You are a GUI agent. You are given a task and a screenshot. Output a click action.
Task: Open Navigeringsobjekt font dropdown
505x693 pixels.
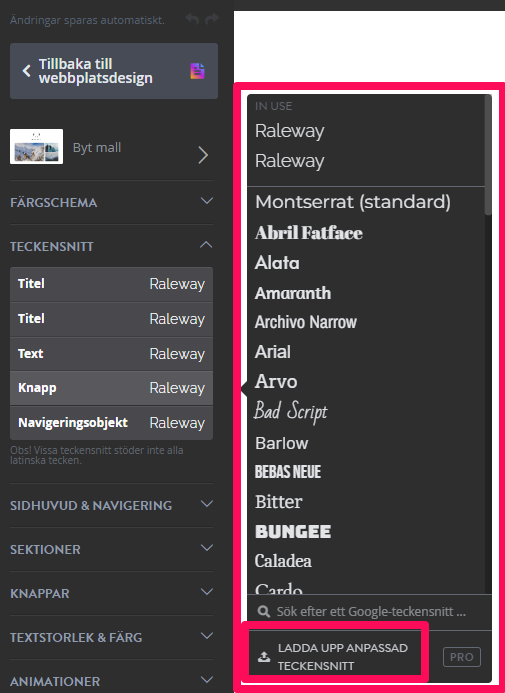(x=111, y=423)
